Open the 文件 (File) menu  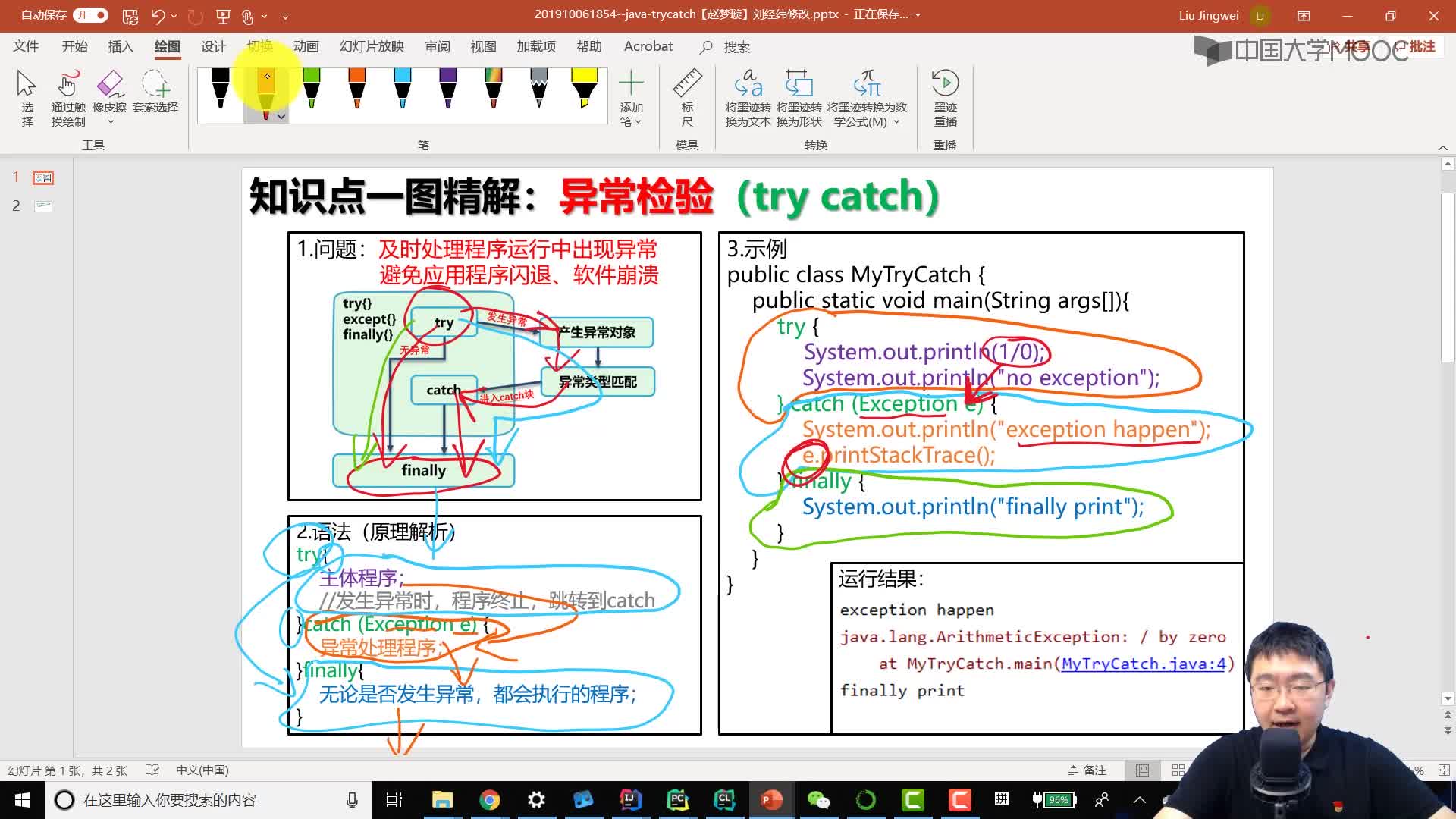(26, 46)
